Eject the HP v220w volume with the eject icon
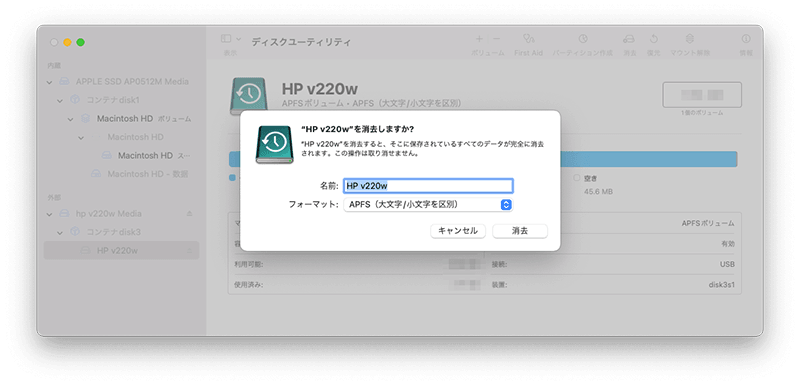The width and height of the screenshot is (800, 385). [x=190, y=250]
